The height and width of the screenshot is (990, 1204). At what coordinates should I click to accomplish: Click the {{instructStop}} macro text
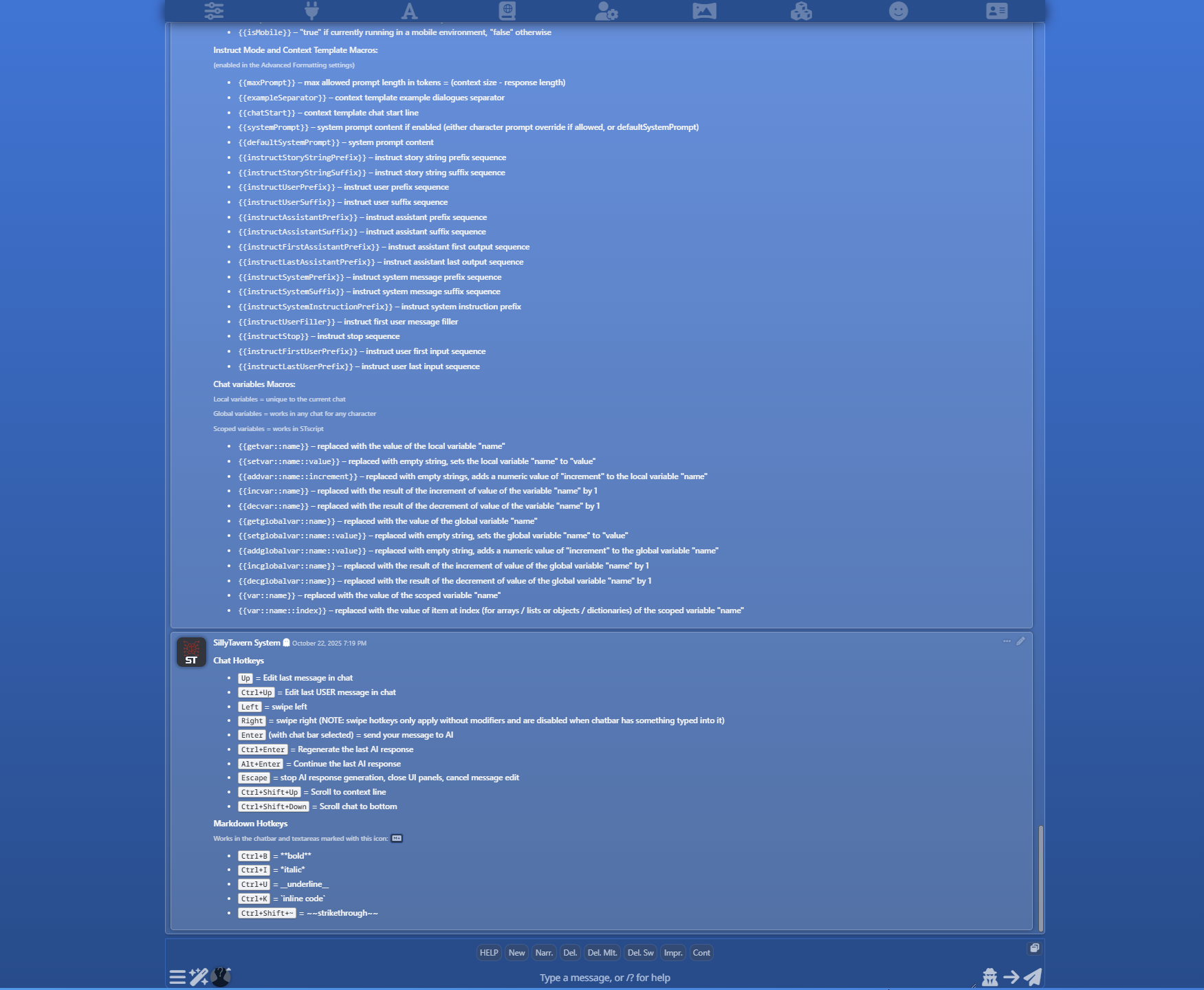coord(274,336)
